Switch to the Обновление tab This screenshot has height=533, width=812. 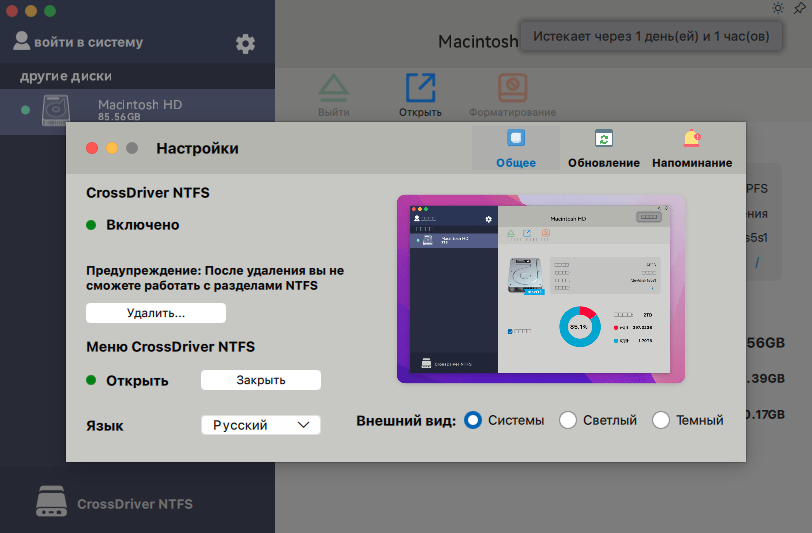click(x=604, y=149)
